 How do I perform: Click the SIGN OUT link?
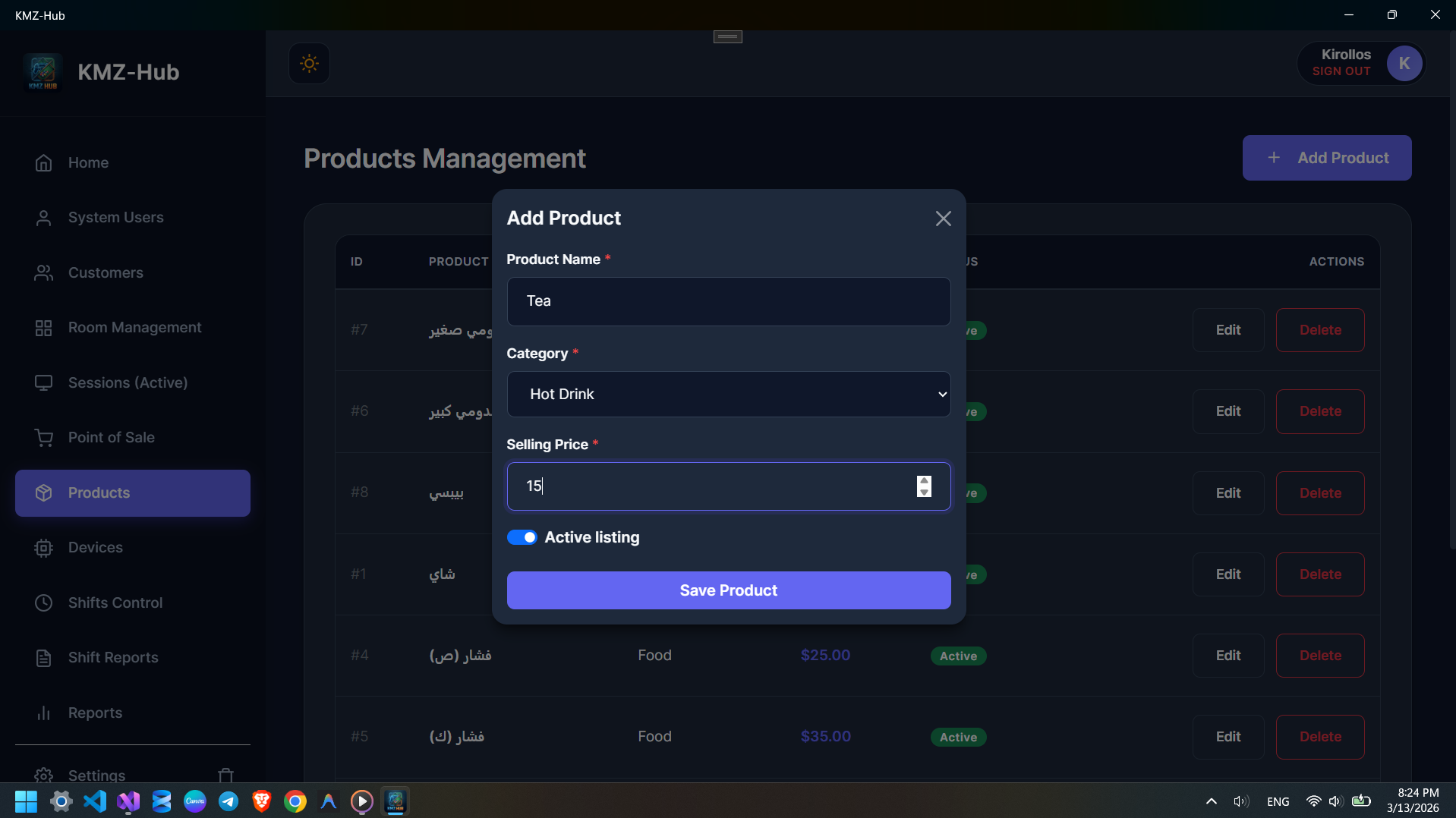(1341, 71)
